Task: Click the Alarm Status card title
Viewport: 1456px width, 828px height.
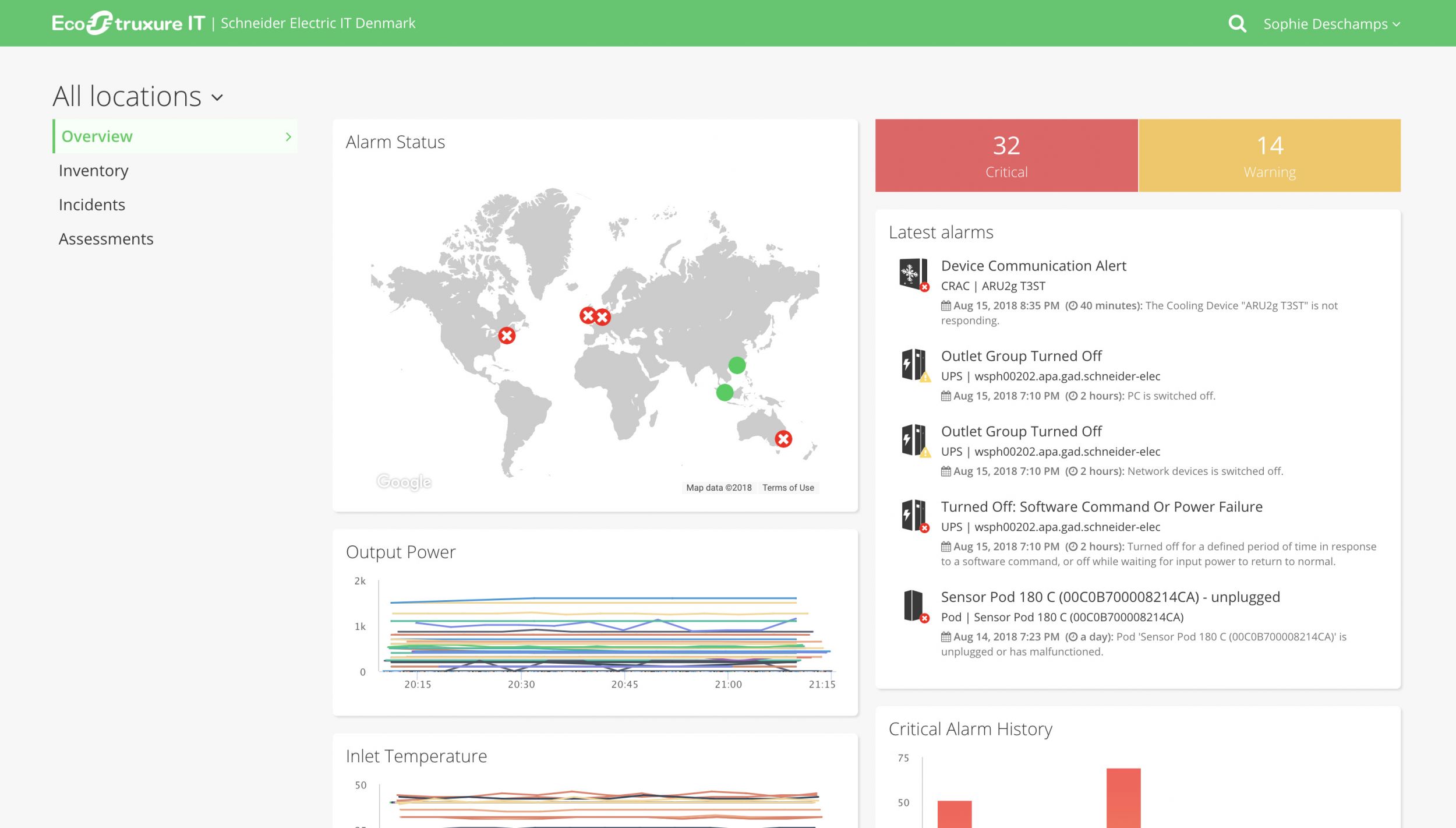Action: pos(395,142)
